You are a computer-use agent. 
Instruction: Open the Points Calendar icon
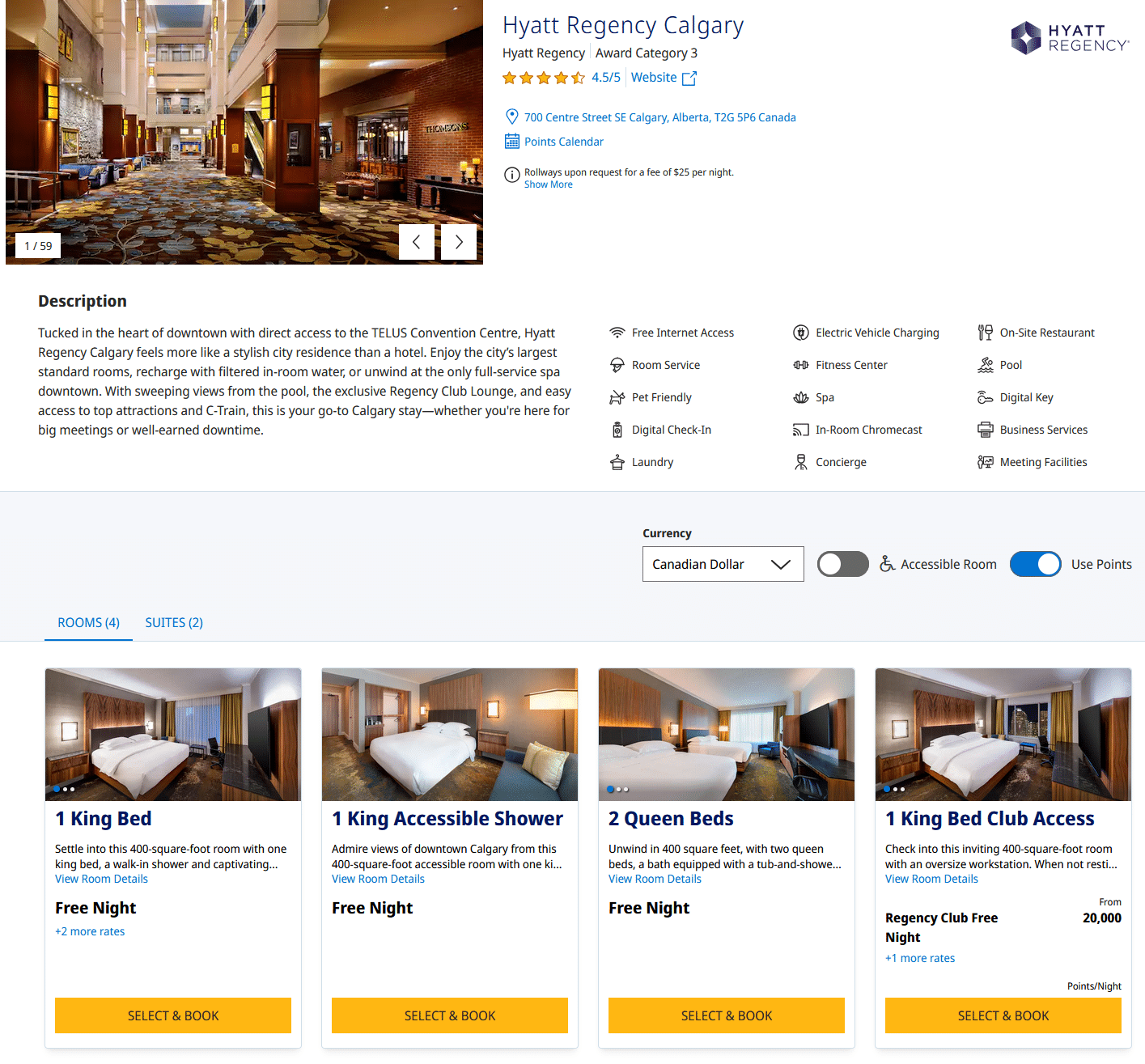(x=511, y=142)
